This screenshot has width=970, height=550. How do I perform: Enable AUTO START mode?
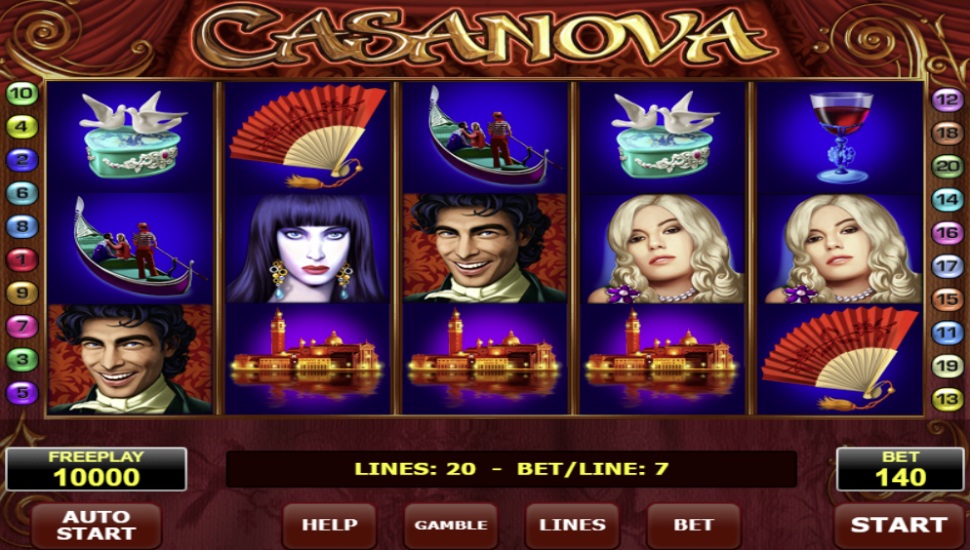tap(96, 525)
